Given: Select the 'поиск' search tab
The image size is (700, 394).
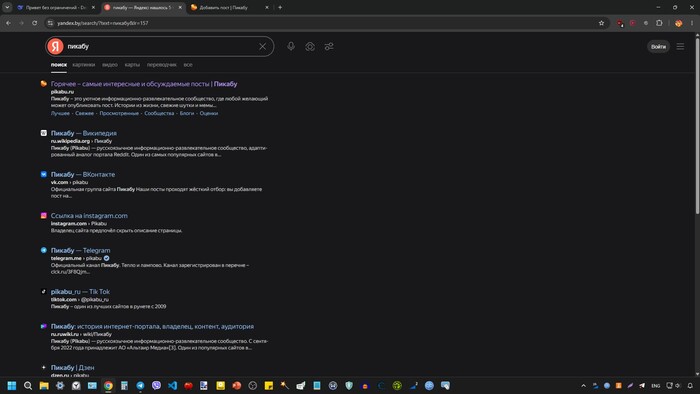Looking at the screenshot, I should pos(58,65).
